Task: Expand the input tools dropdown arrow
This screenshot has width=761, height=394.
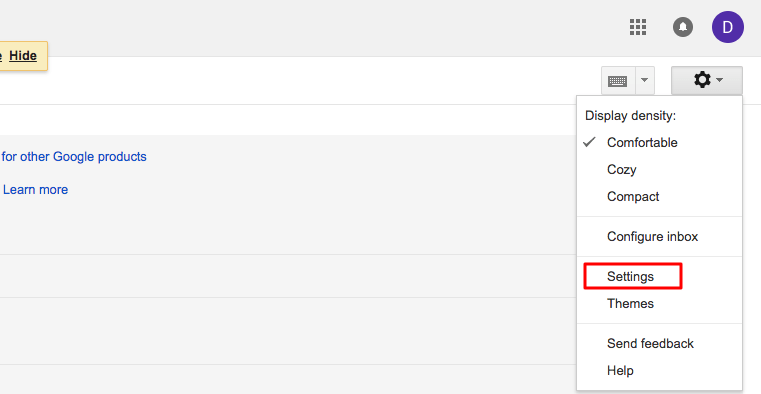Action: (645, 81)
